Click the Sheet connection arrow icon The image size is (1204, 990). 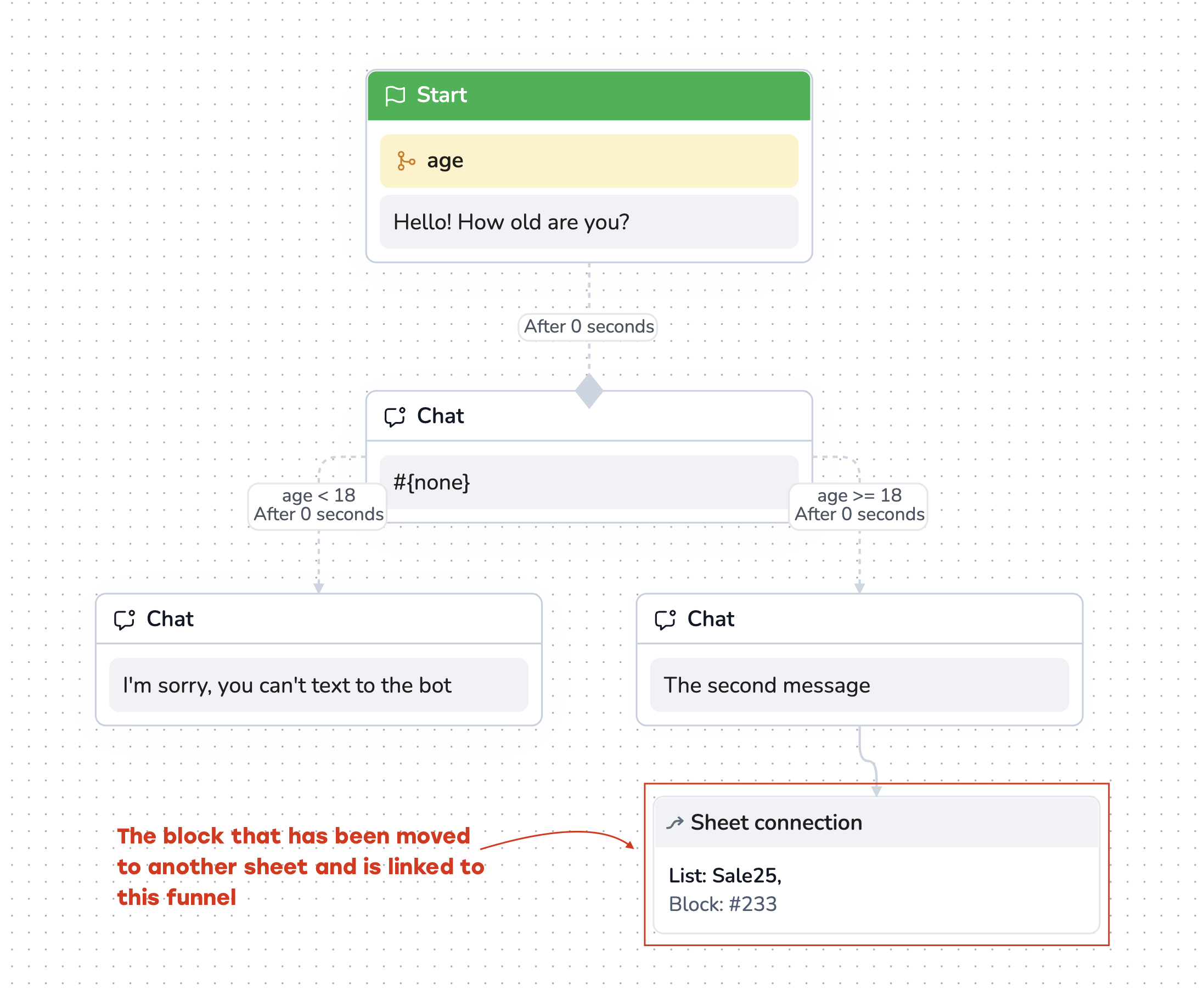tap(675, 823)
